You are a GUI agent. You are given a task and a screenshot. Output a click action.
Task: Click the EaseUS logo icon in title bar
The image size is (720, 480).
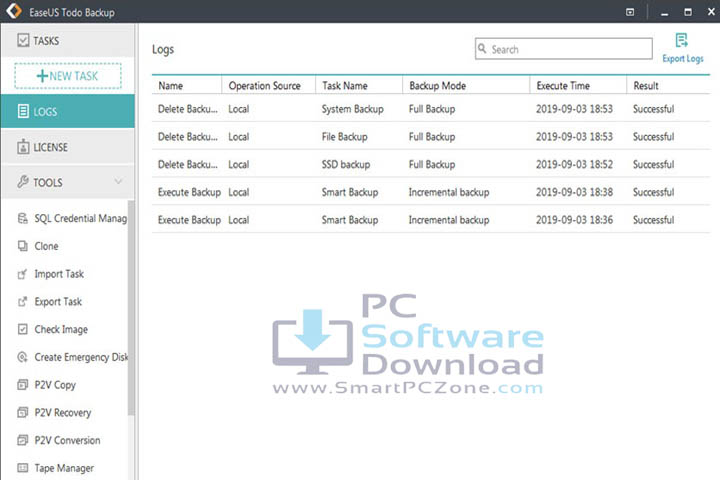pyautogui.click(x=14, y=11)
